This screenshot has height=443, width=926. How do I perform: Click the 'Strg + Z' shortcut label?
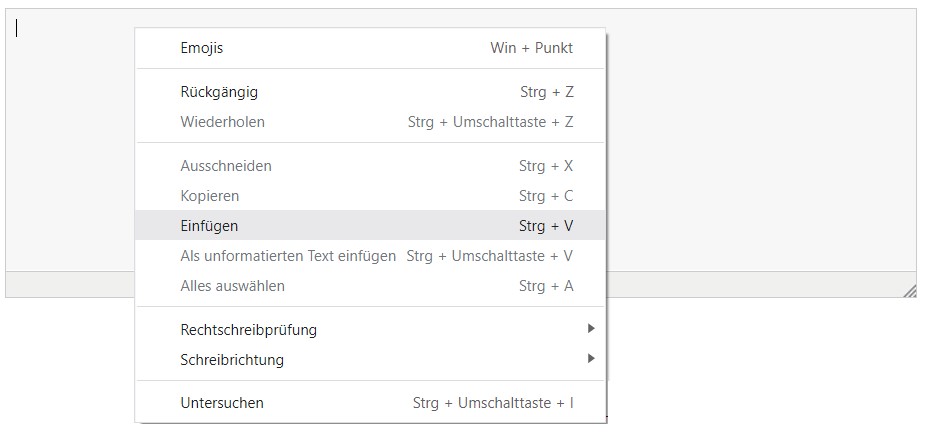click(x=547, y=92)
